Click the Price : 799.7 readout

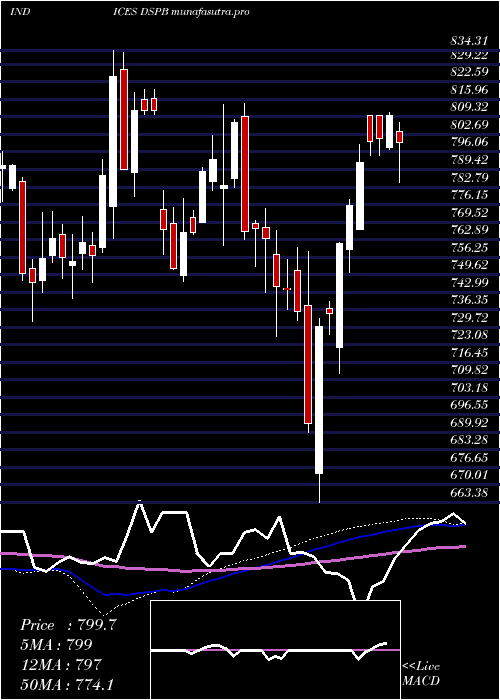tap(68, 625)
